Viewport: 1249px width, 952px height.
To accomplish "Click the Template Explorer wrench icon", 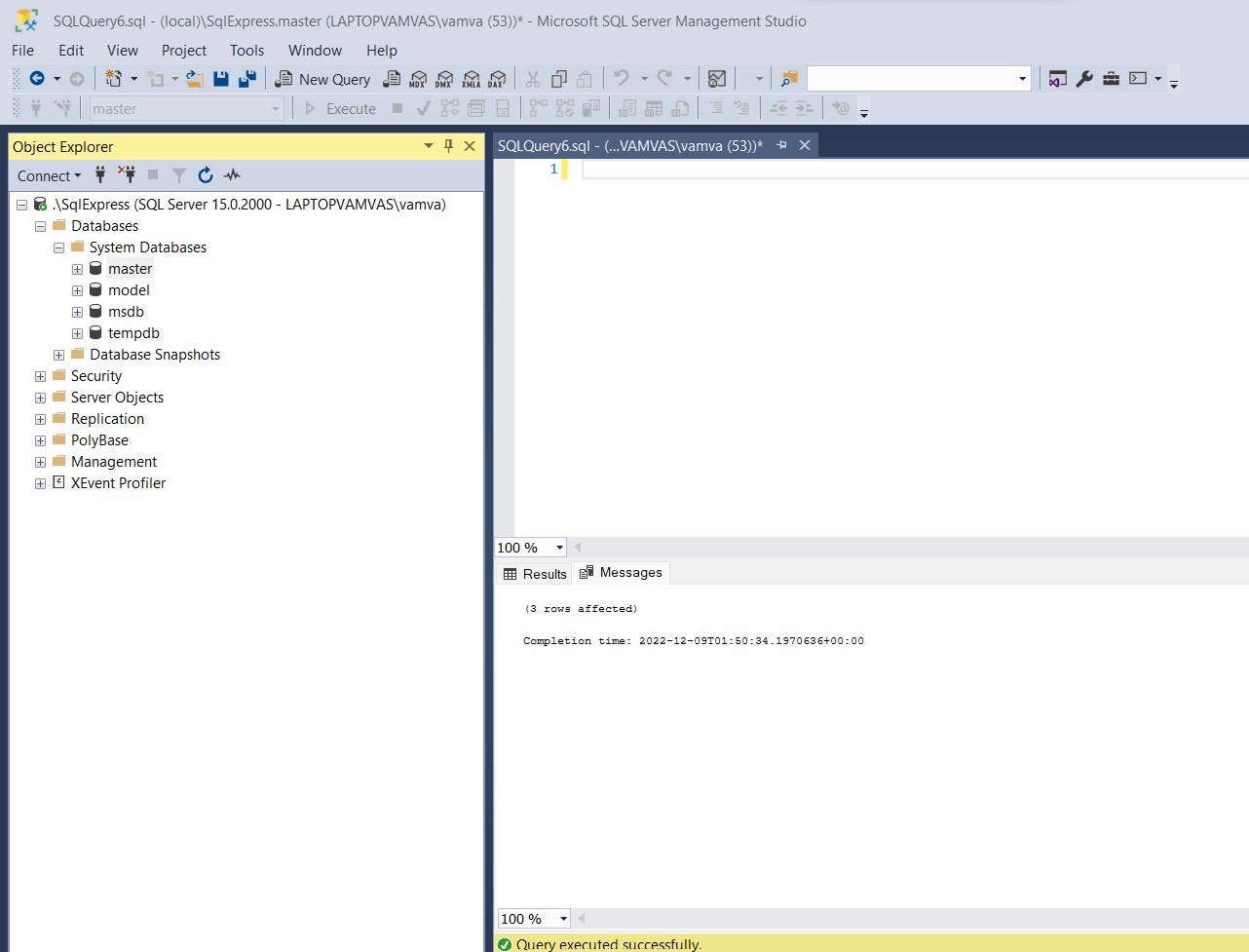I will (1084, 79).
